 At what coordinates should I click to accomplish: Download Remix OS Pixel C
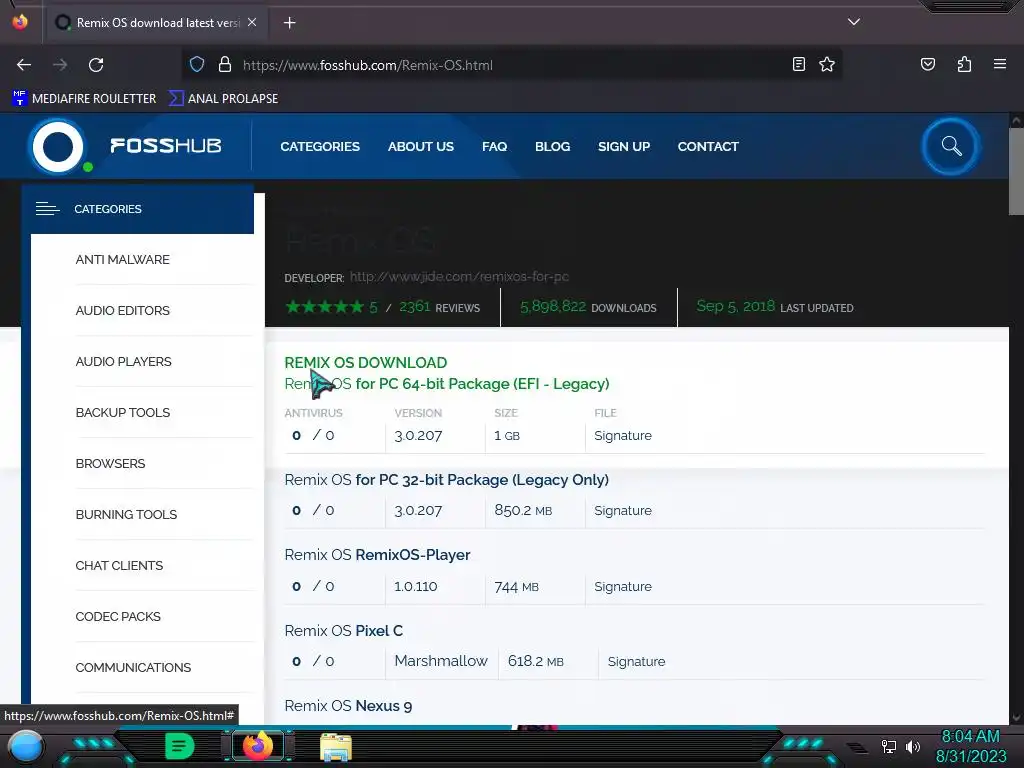point(344,630)
